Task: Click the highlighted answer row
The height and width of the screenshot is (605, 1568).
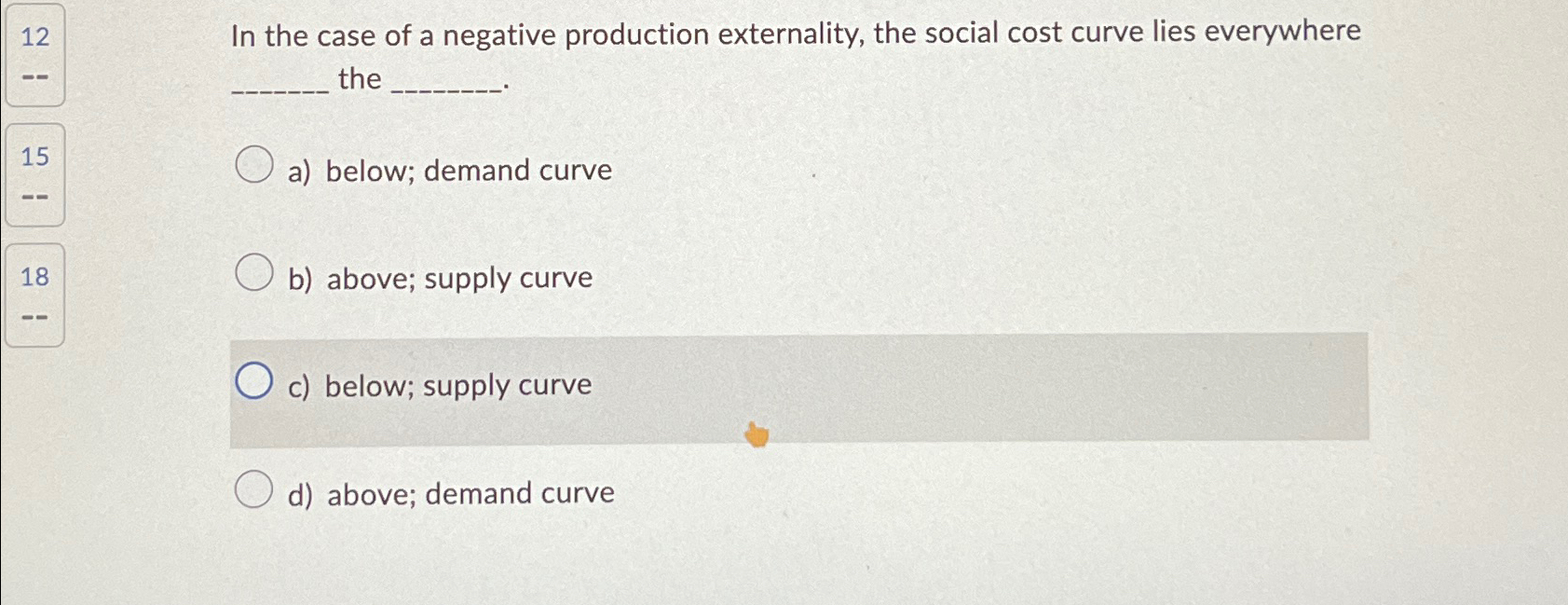Action: tap(799, 388)
